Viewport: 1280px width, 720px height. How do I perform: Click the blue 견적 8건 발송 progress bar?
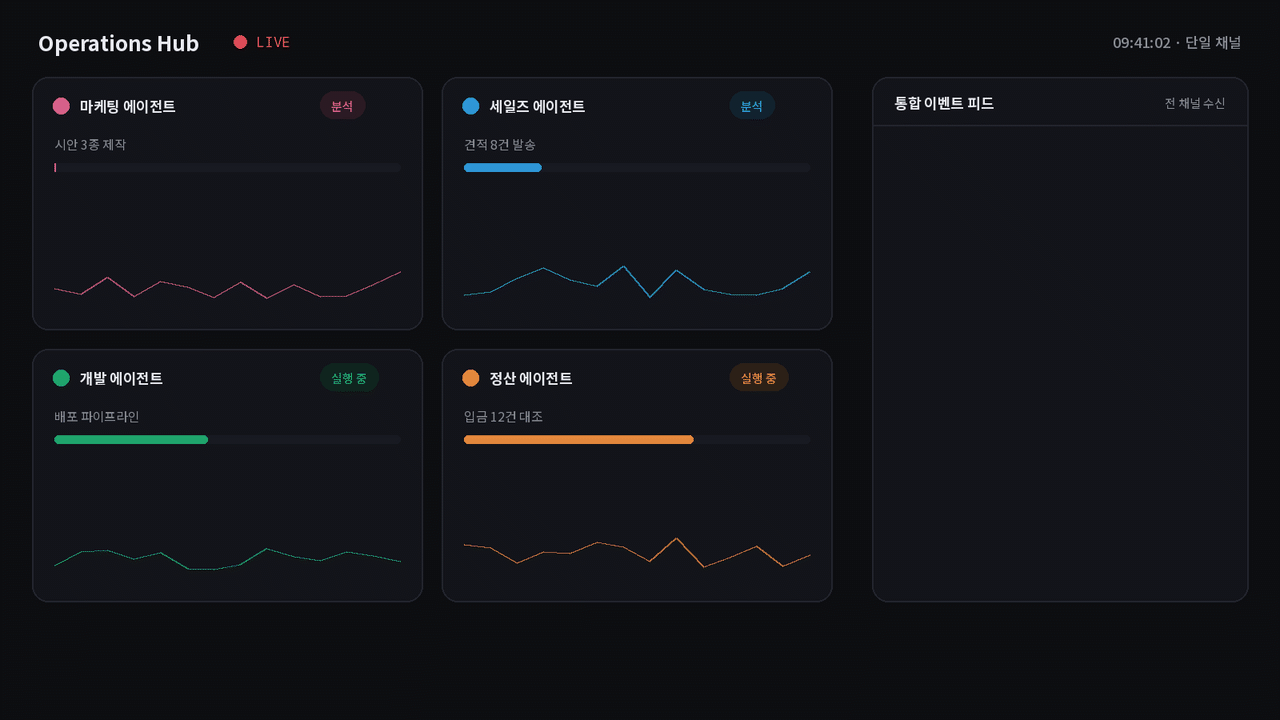pos(637,168)
